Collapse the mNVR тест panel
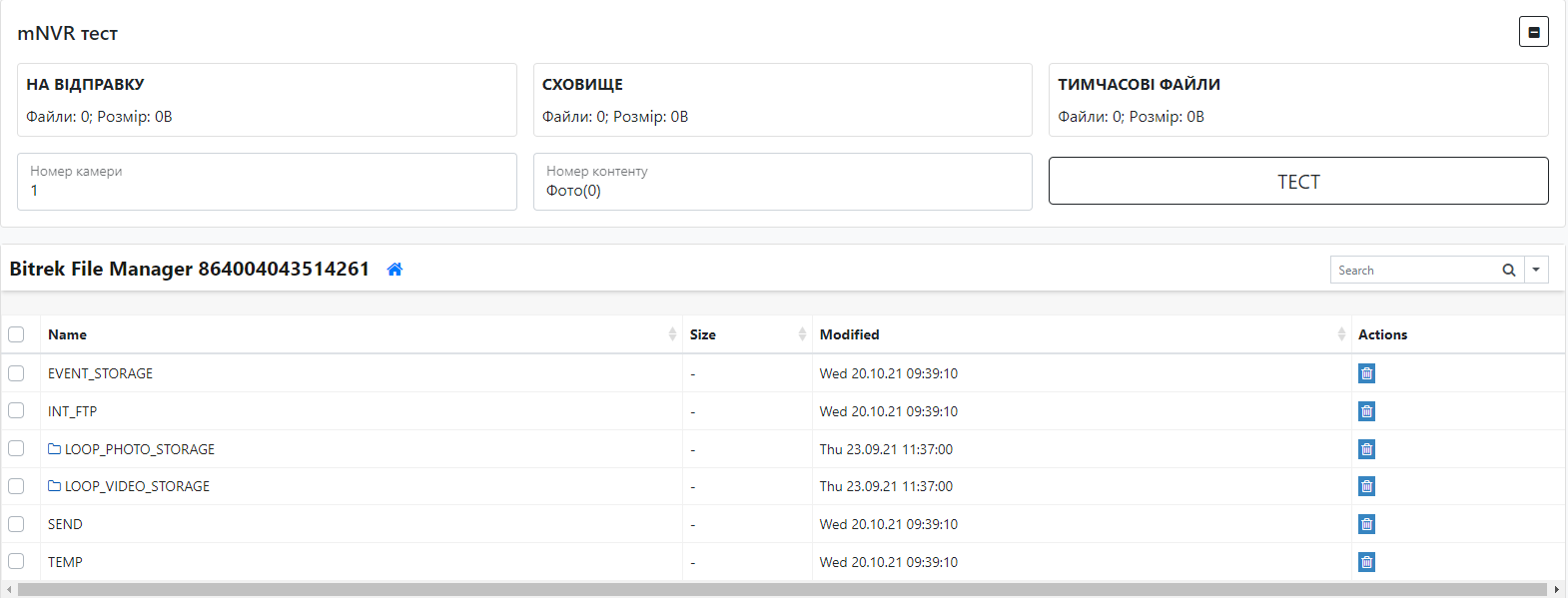Screen dimensions: 1568x598 (x=1533, y=32)
